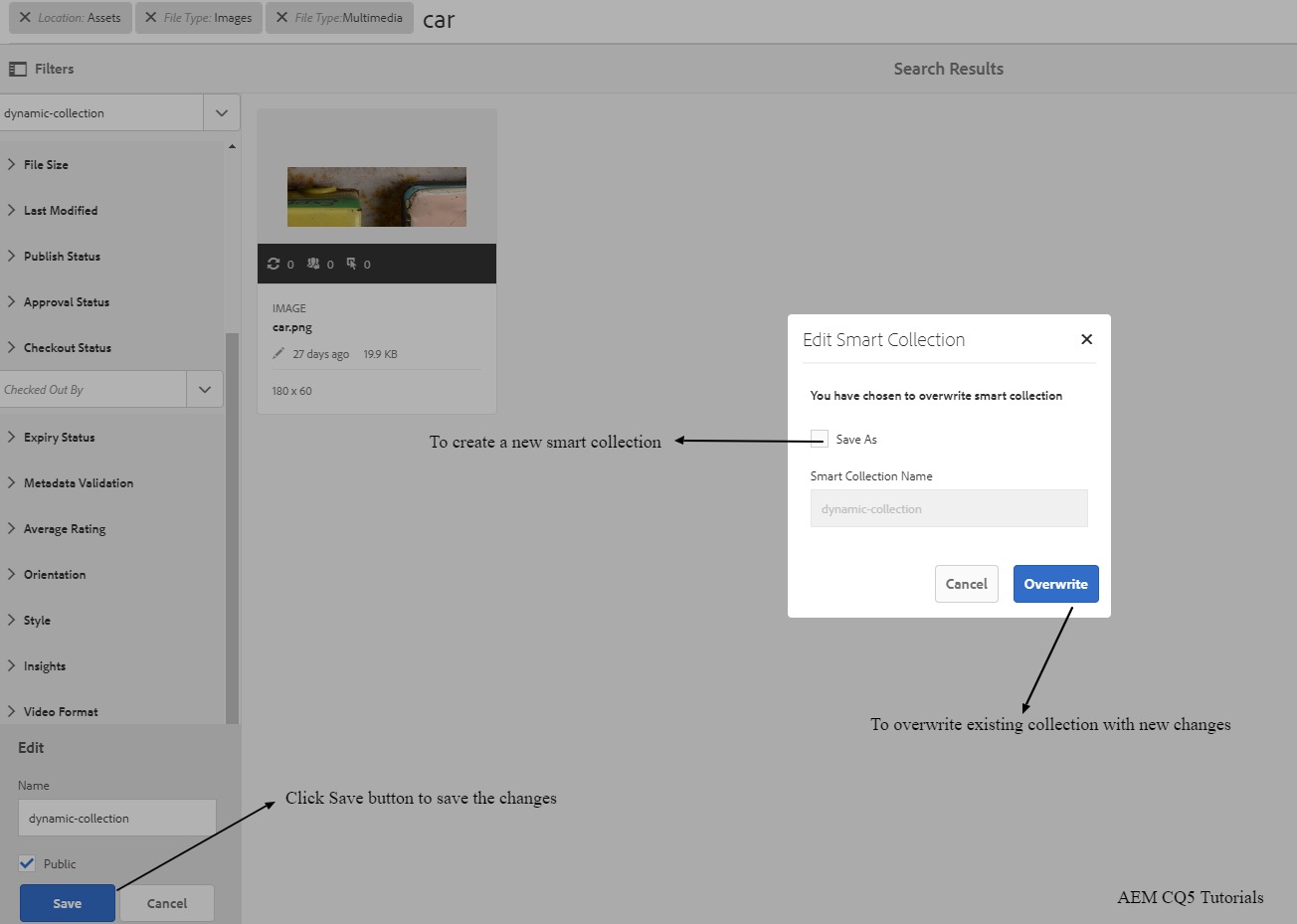Expand the Publish Status filter
The image size is (1297, 924).
pos(12,257)
